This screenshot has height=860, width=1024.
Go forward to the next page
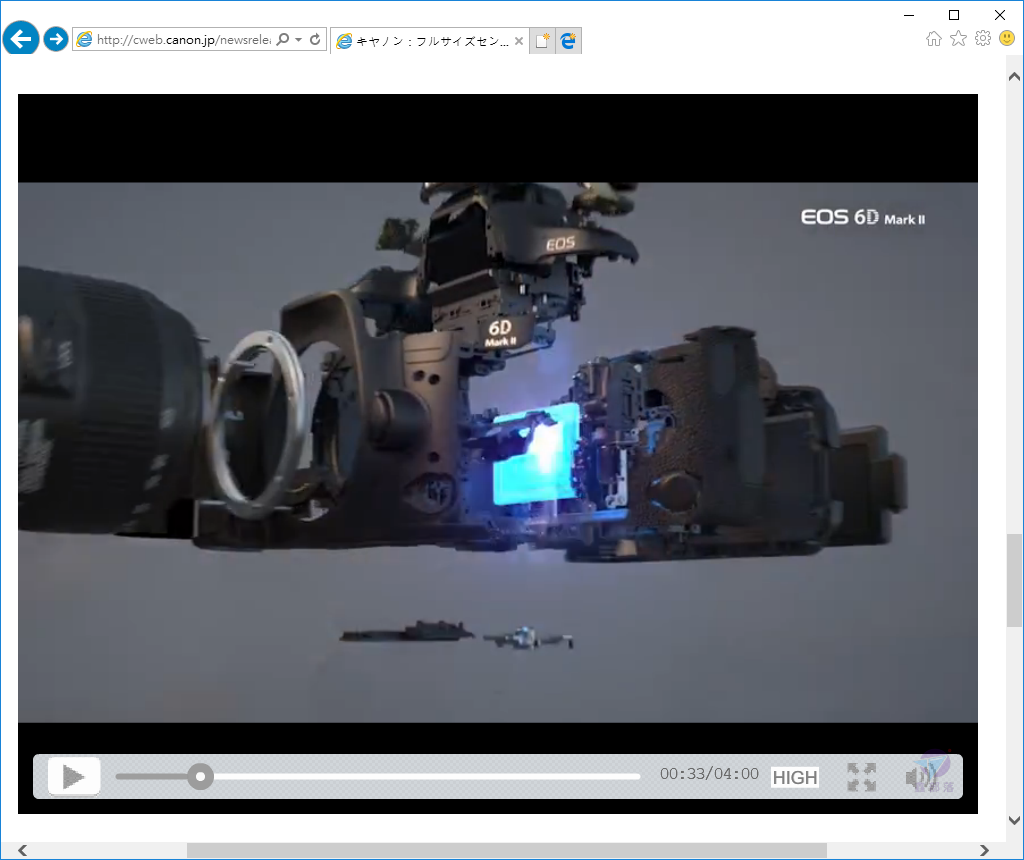pyautogui.click(x=56, y=39)
